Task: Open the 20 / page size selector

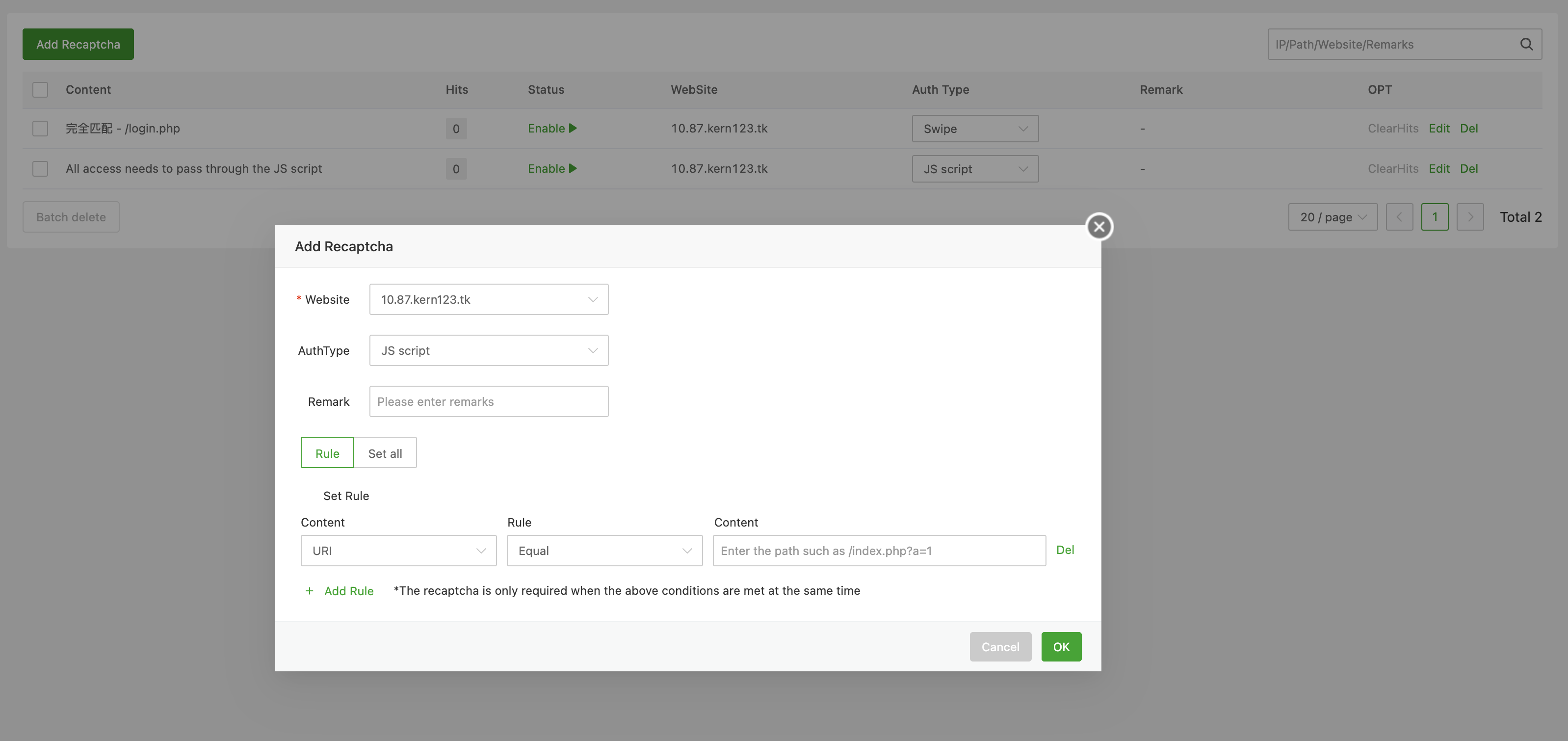Action: coord(1333,217)
